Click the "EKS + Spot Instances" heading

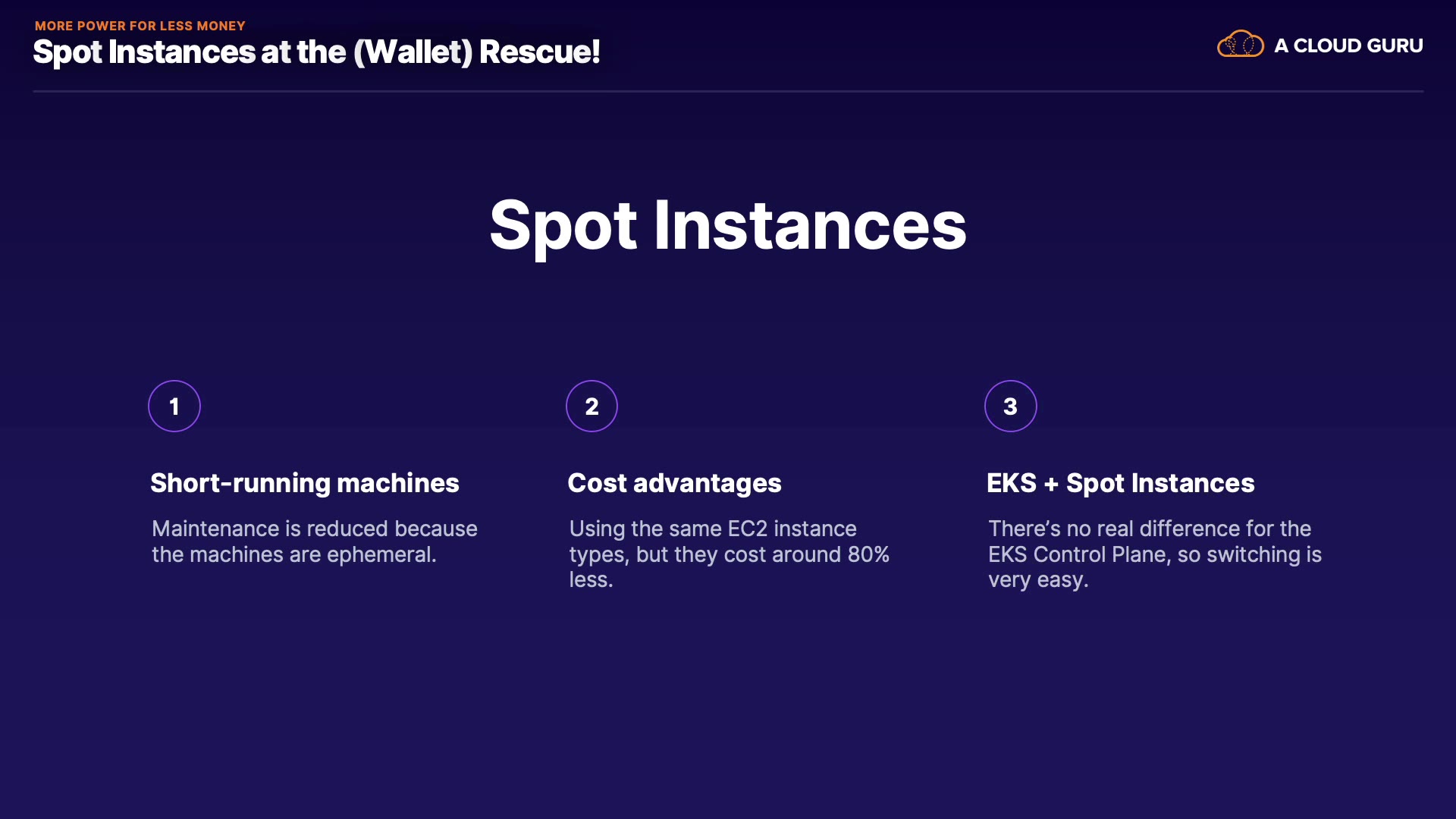tap(1120, 483)
